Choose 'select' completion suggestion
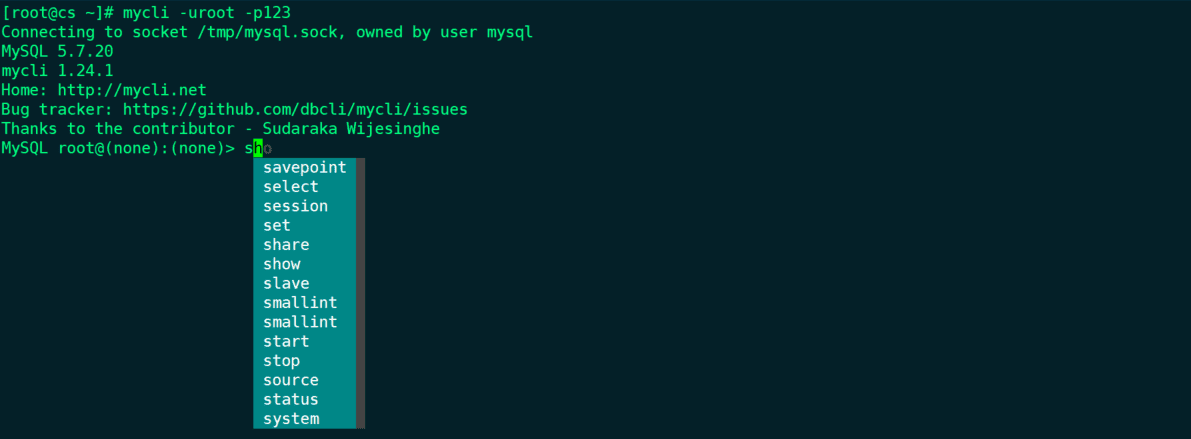The width and height of the screenshot is (1191, 439). [x=305, y=187]
